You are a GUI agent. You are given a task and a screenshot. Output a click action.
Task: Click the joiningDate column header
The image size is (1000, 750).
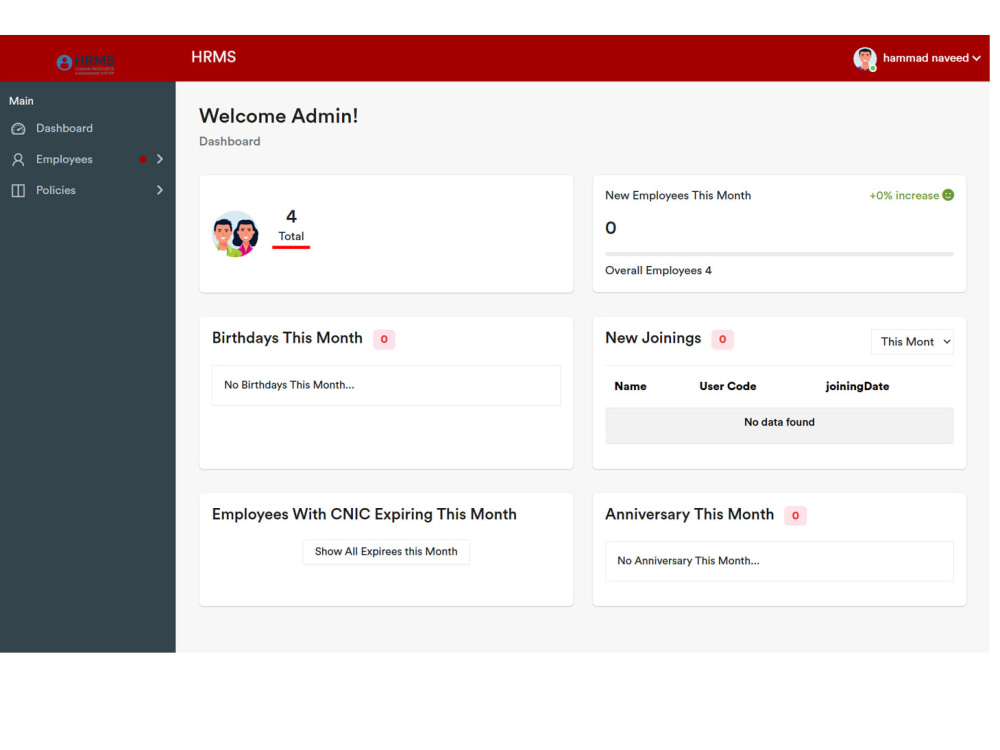coord(857,386)
